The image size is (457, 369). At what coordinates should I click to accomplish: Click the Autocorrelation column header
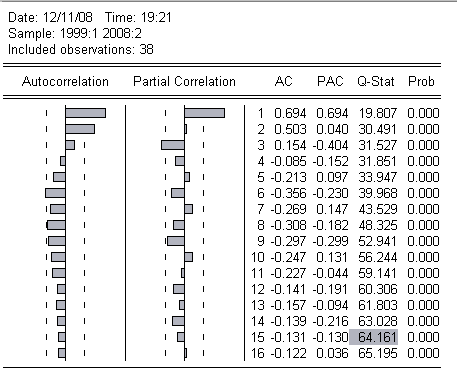65,82
